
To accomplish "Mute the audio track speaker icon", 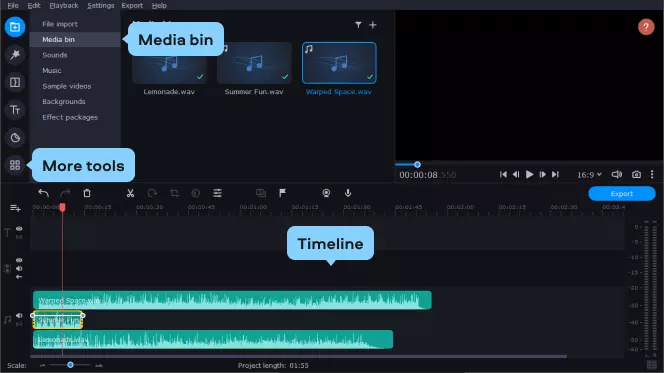I will (19, 315).
